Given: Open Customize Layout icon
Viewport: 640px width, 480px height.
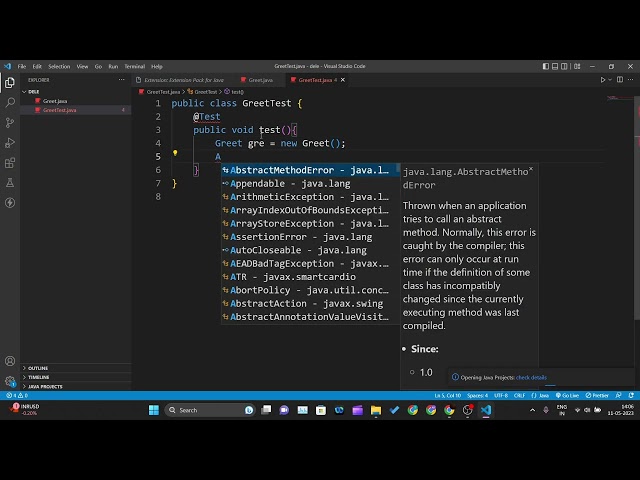Looking at the screenshot, I should [577, 66].
